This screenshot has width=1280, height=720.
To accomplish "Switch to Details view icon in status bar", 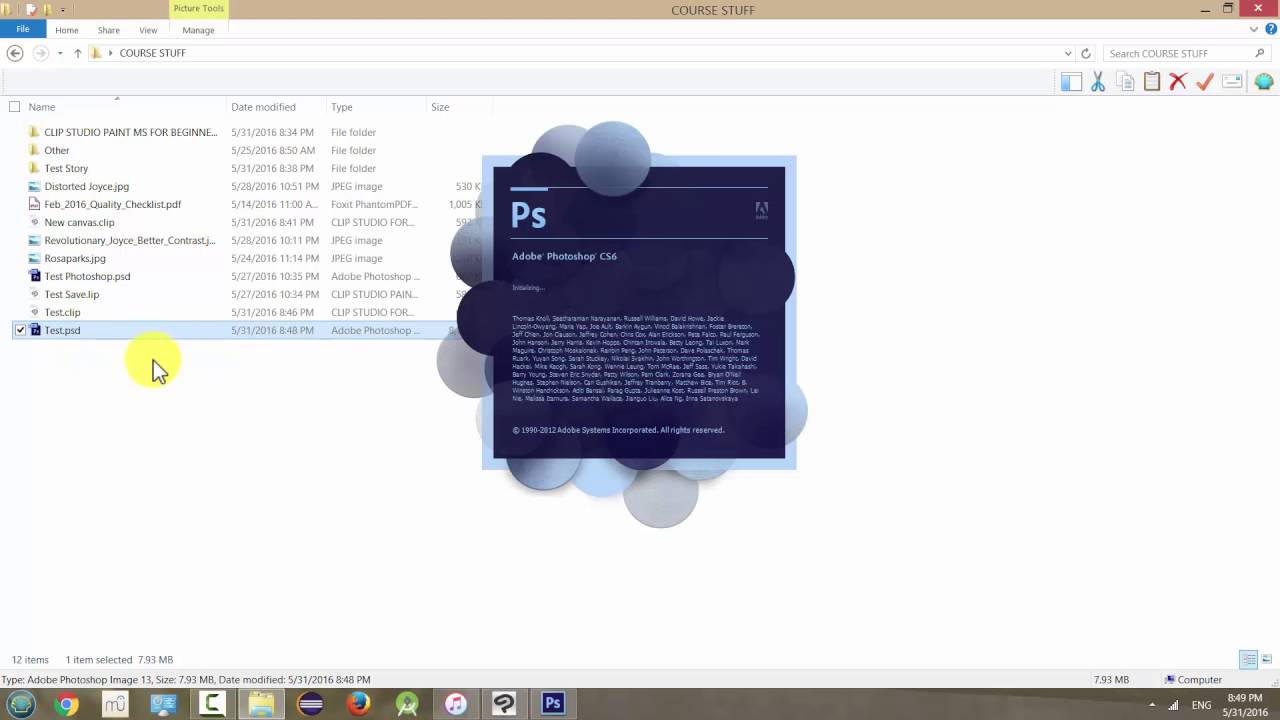I will 1248,659.
